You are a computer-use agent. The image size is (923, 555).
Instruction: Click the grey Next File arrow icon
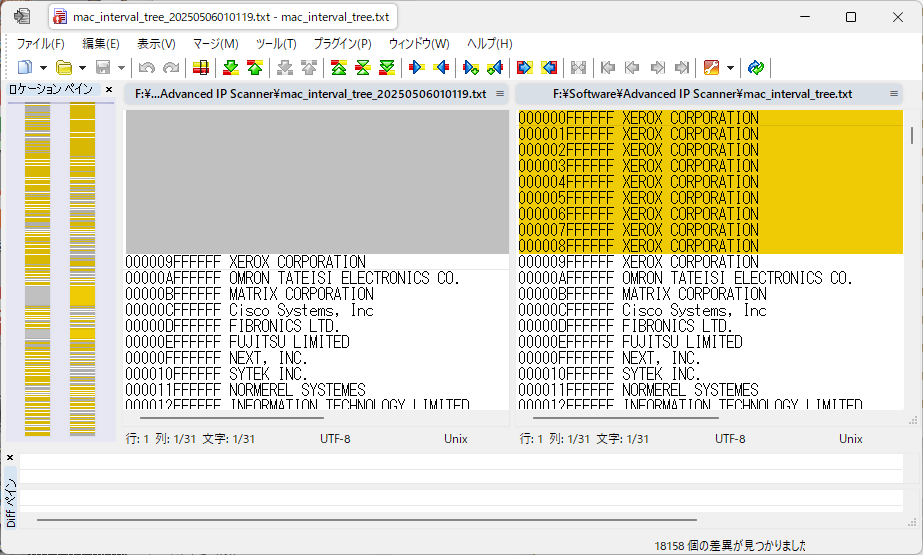[658, 68]
